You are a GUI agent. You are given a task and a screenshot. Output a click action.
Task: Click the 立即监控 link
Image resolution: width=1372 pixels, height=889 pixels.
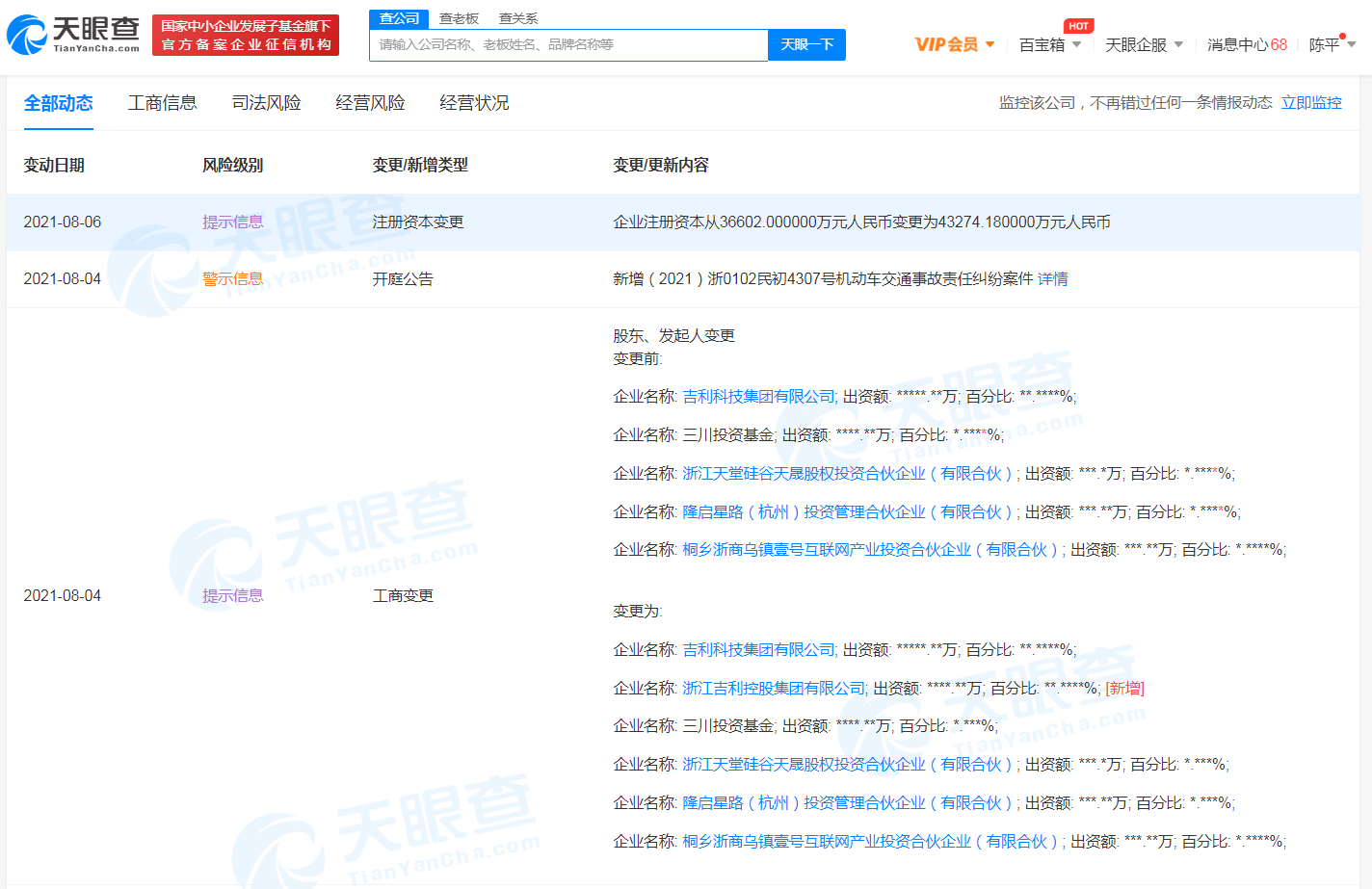pos(1311,103)
